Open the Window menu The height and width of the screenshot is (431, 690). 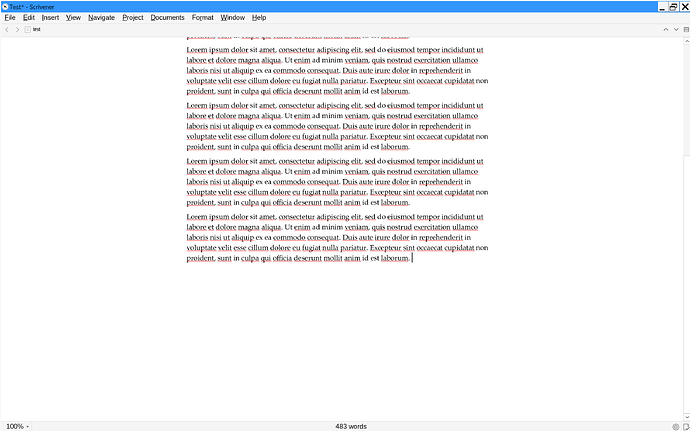pos(232,18)
